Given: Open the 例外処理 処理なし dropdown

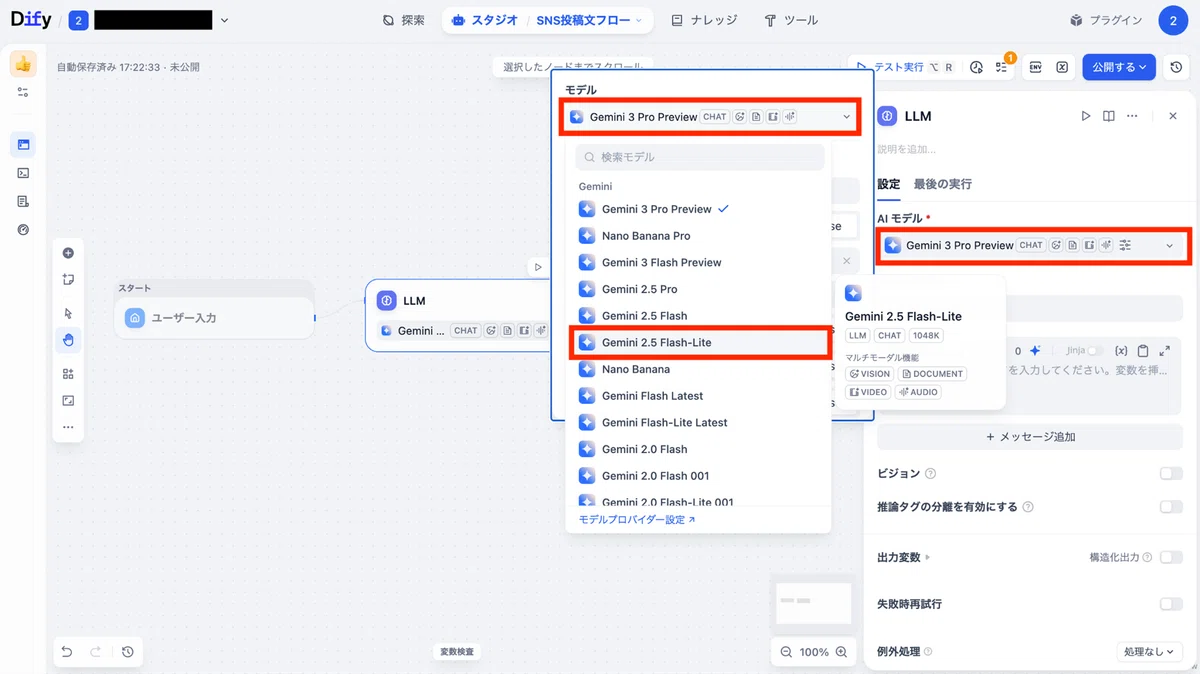Looking at the screenshot, I should pos(1150,652).
